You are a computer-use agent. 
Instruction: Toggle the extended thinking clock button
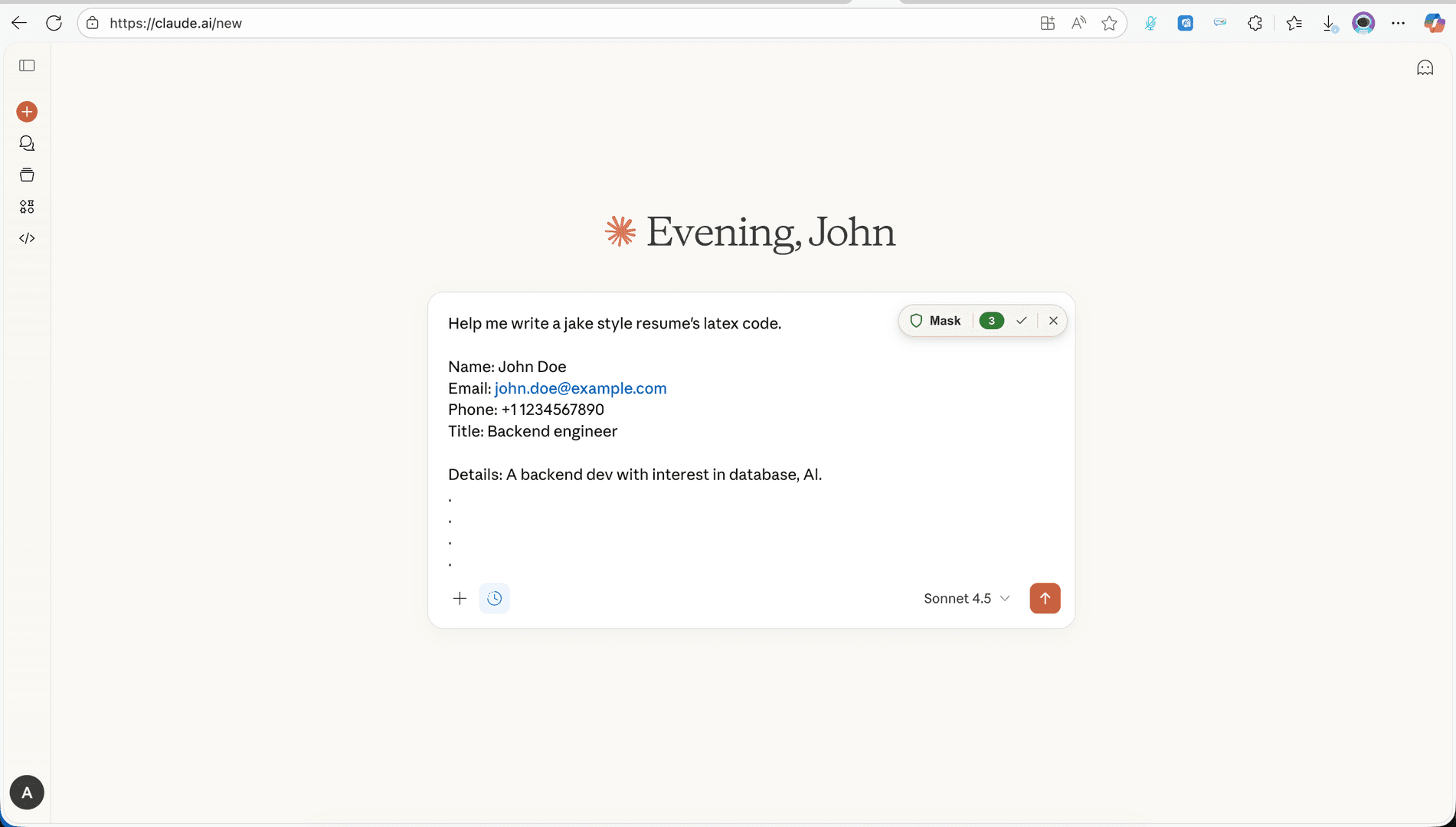tap(495, 598)
